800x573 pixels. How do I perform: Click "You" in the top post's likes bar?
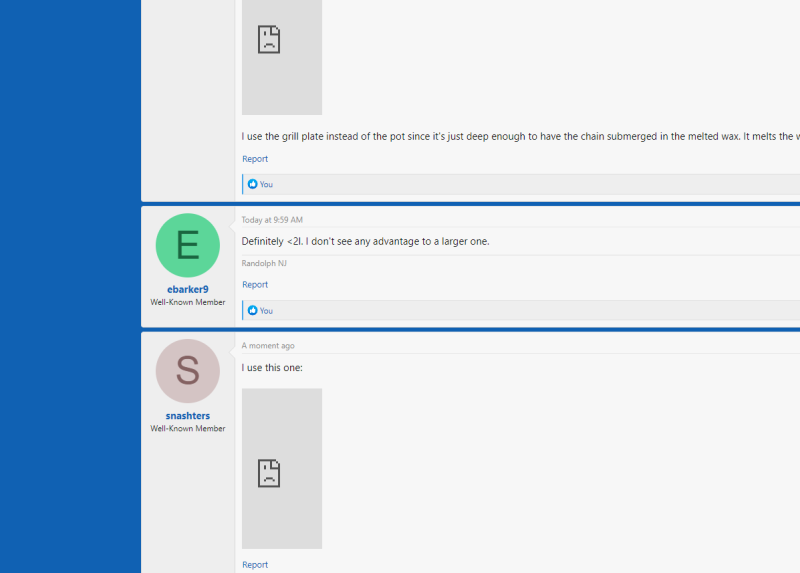(x=266, y=184)
